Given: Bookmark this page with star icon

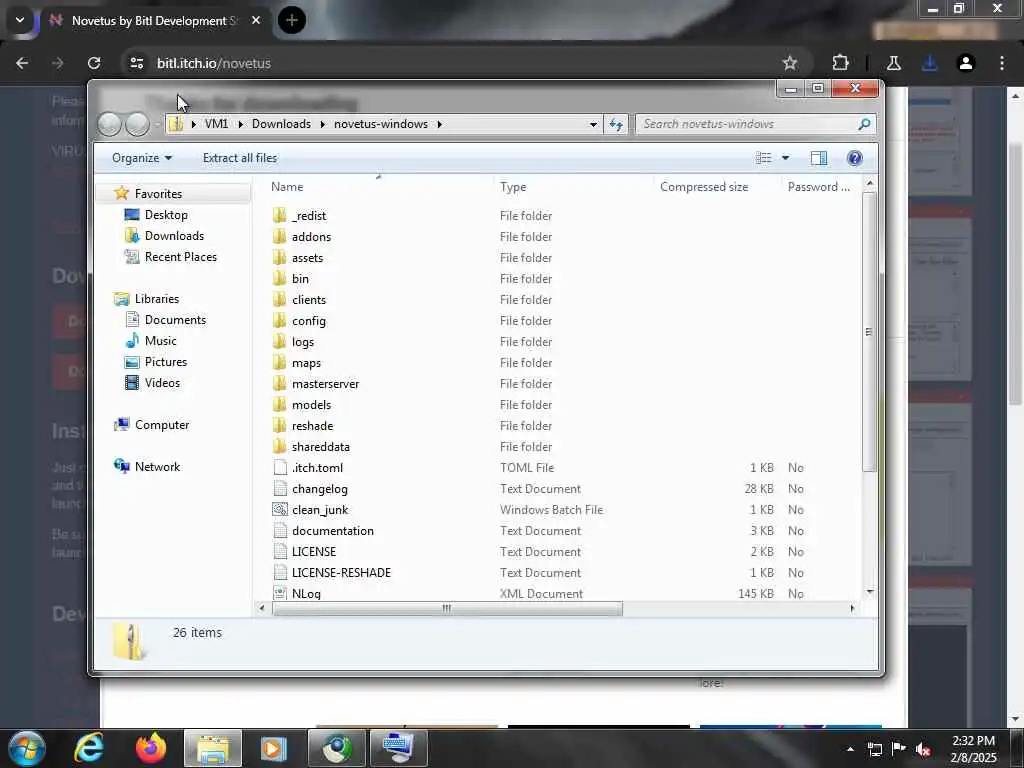Looking at the screenshot, I should pyautogui.click(x=790, y=63).
